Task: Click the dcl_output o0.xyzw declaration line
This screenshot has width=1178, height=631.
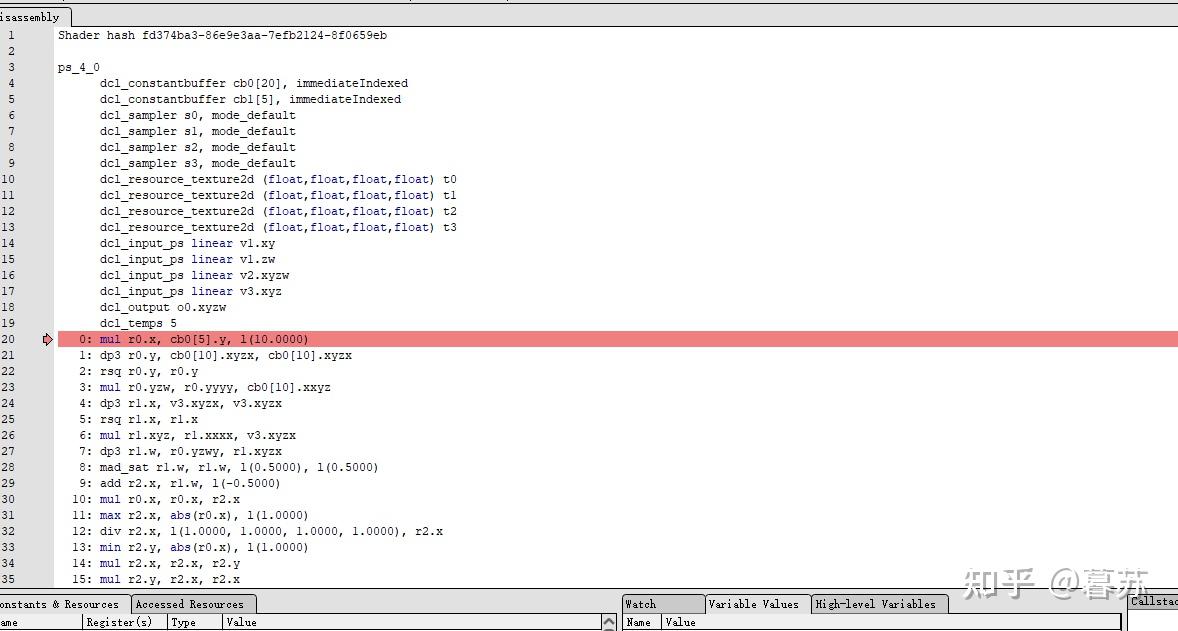Action: (x=160, y=307)
